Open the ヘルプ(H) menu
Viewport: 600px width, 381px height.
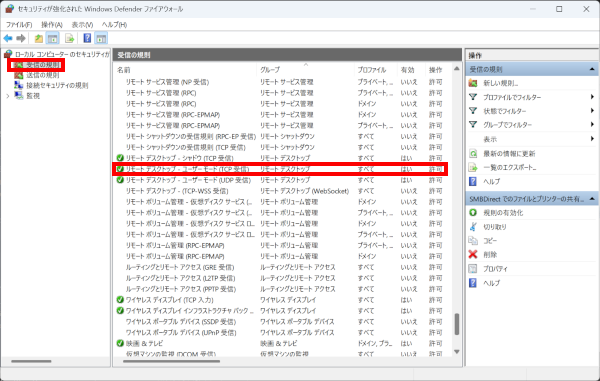coord(114,24)
